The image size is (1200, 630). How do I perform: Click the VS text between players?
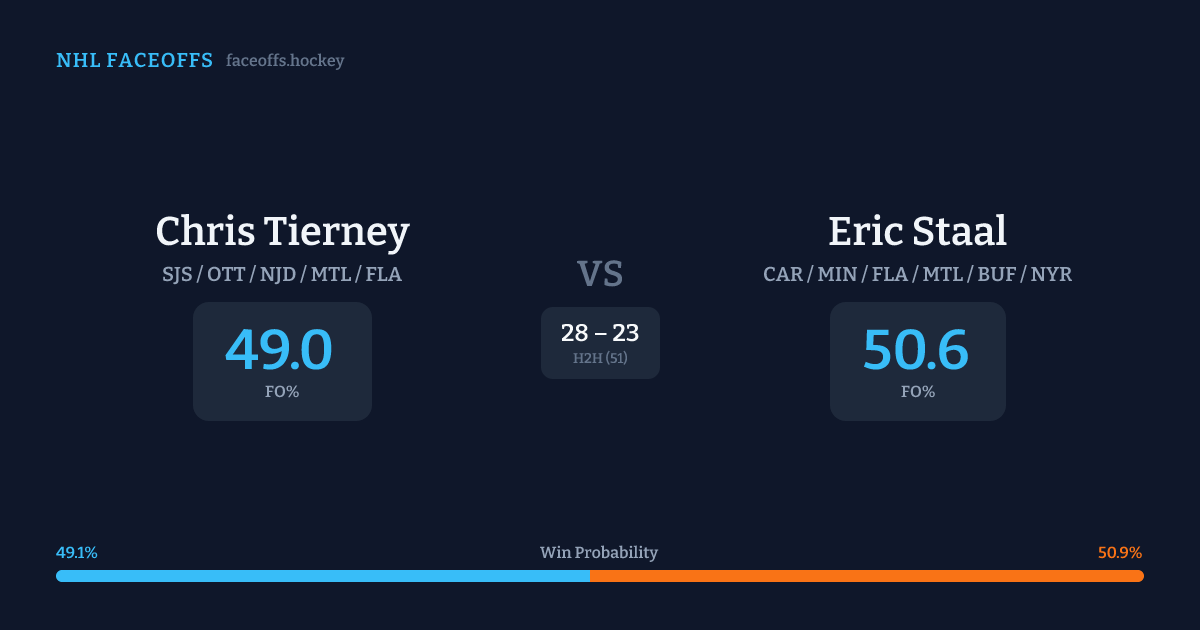pos(600,274)
